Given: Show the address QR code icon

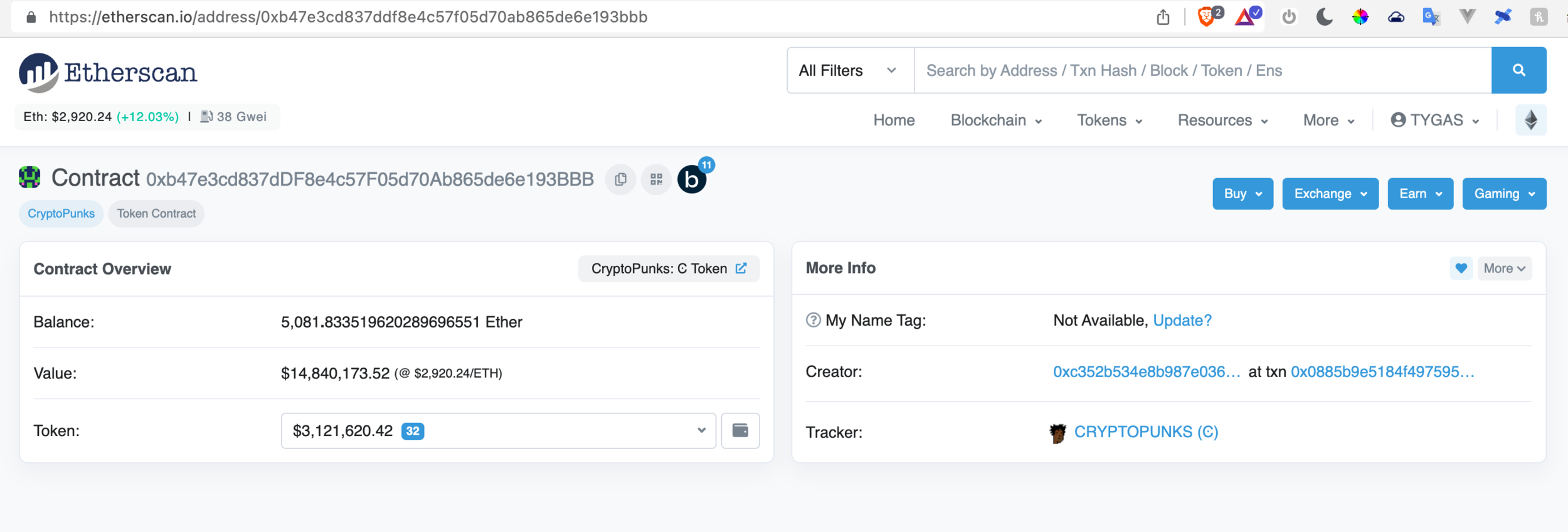Looking at the screenshot, I should [x=656, y=179].
